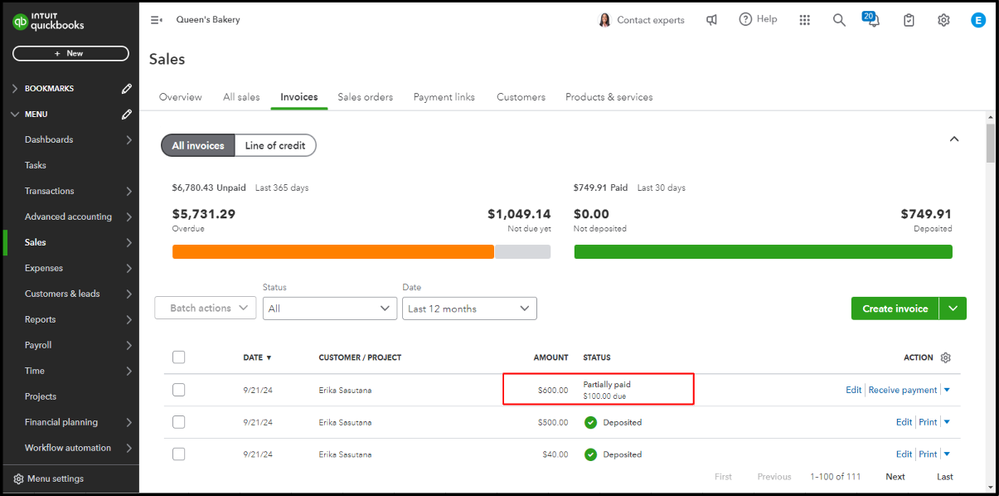Click the page vertical scrollbar
This screenshot has height=496, width=999.
(990, 143)
